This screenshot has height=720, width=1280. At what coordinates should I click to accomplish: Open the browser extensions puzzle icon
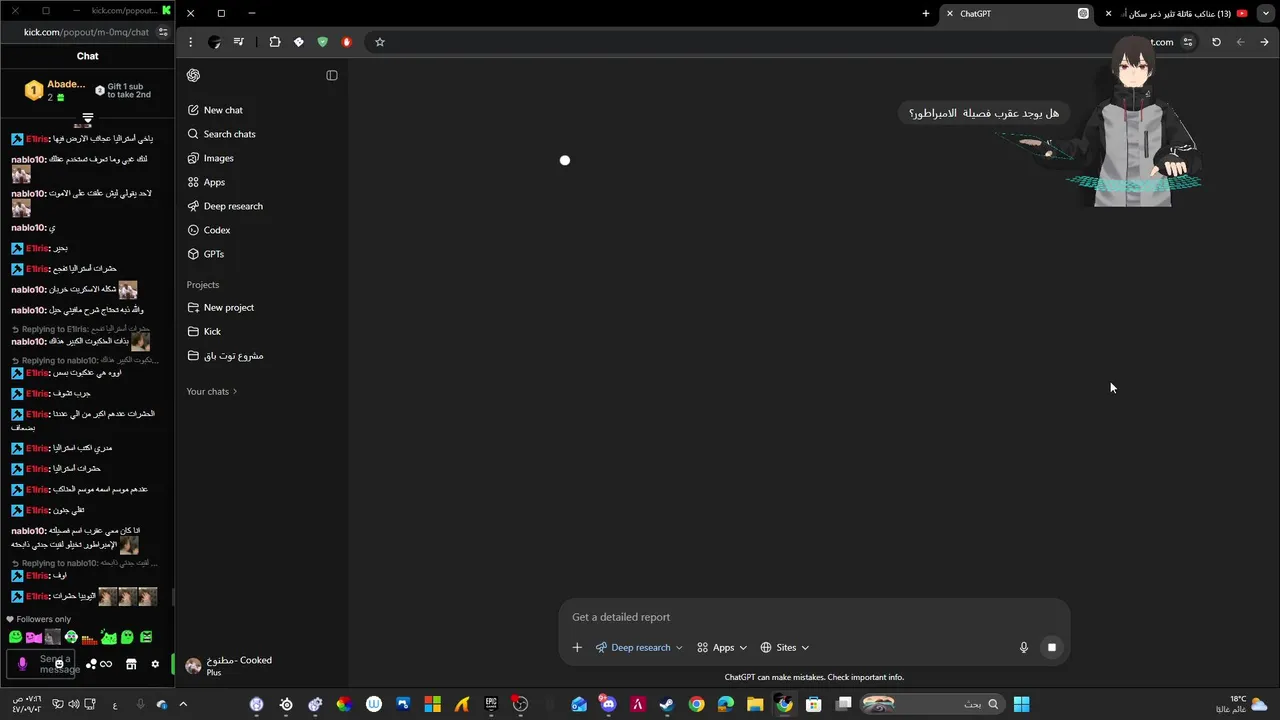click(275, 42)
